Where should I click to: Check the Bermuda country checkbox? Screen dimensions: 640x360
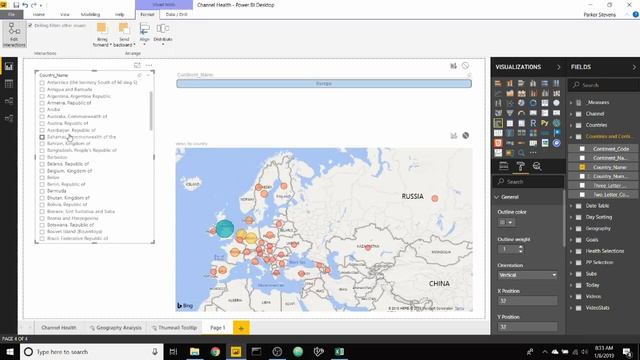(x=42, y=191)
